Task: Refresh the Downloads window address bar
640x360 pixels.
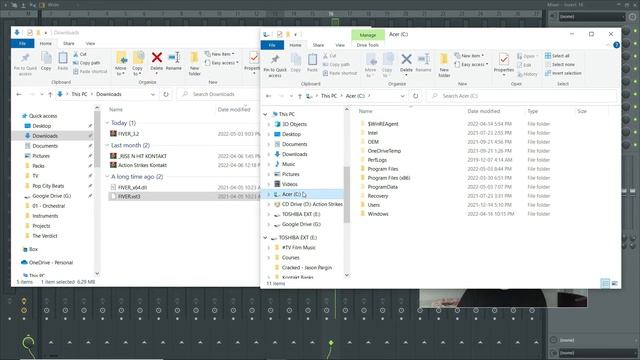Action: (166, 94)
